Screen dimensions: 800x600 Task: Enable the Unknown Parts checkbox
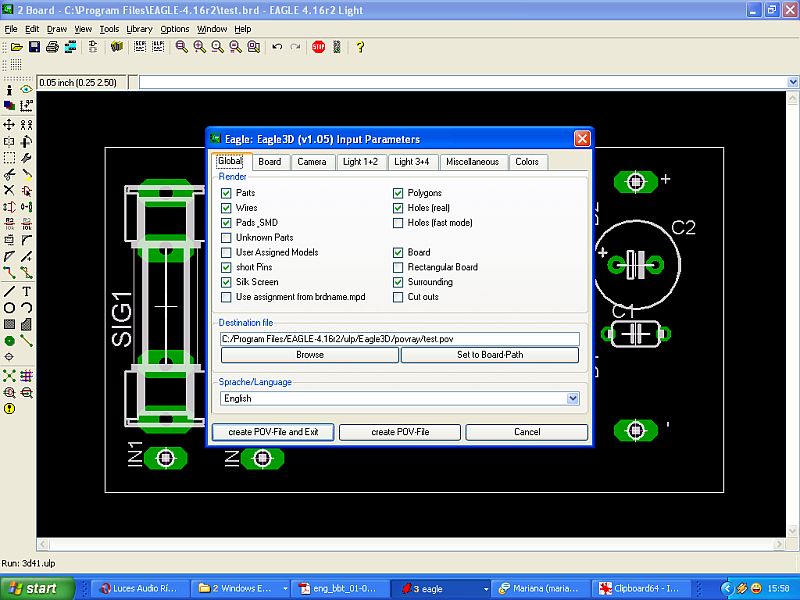(227, 238)
